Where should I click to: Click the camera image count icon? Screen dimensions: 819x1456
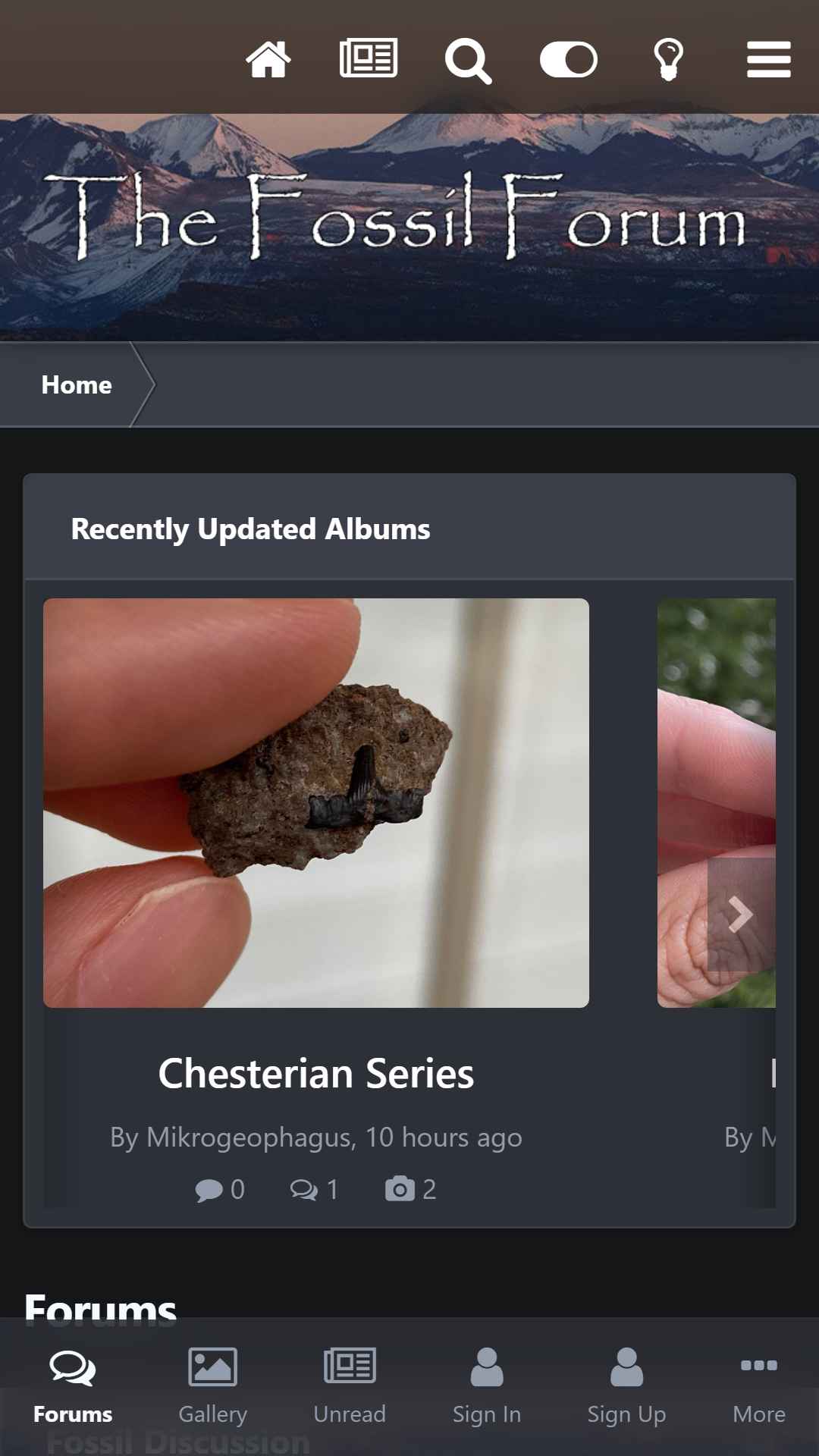[400, 1188]
